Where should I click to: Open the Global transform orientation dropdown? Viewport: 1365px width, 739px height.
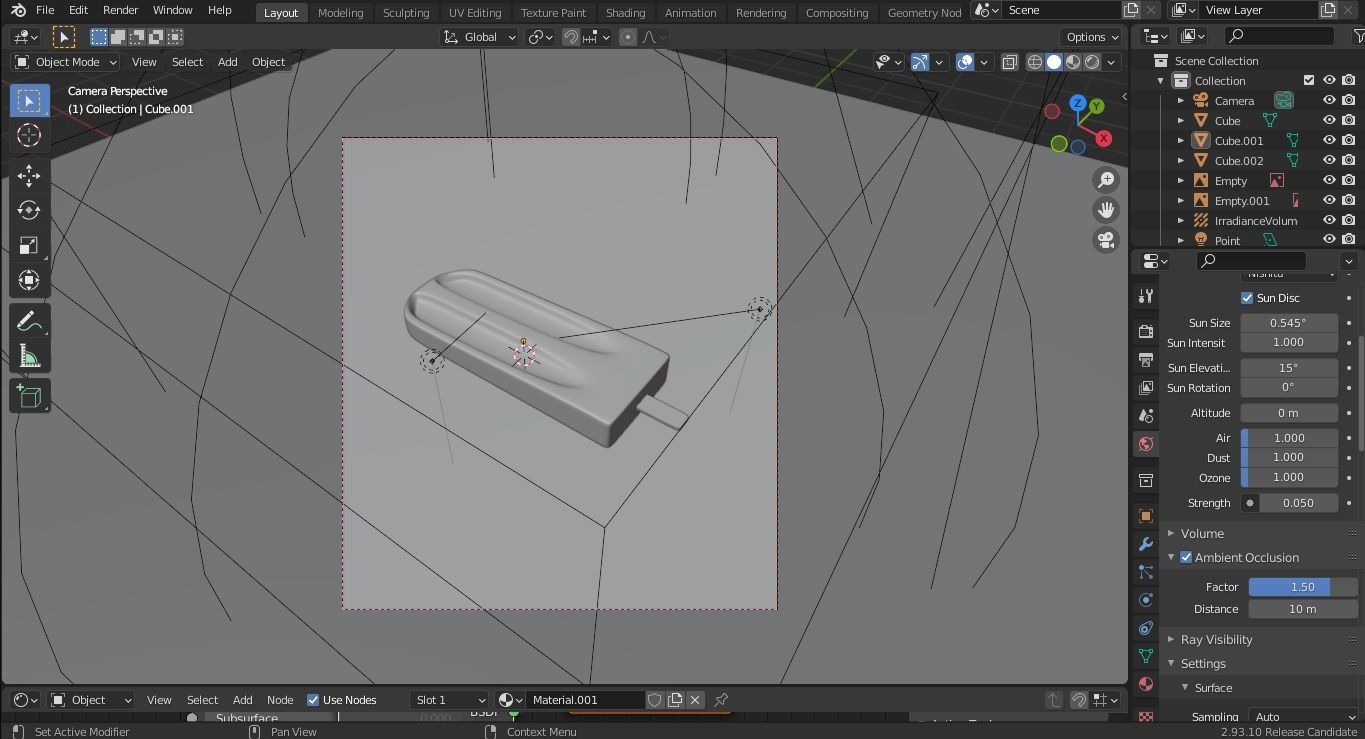pyautogui.click(x=480, y=37)
